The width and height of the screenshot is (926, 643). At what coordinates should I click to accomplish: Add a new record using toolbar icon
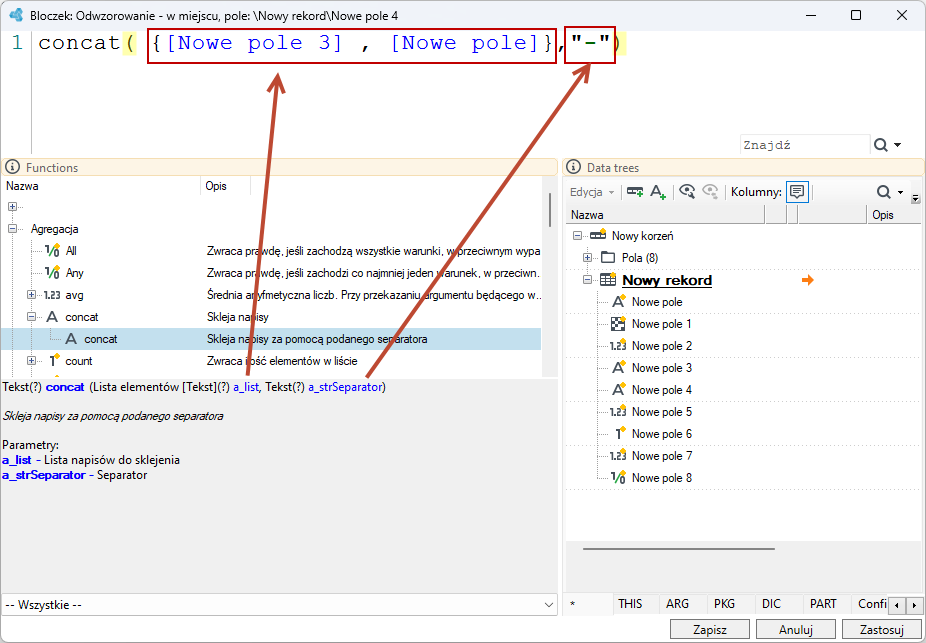click(x=635, y=192)
